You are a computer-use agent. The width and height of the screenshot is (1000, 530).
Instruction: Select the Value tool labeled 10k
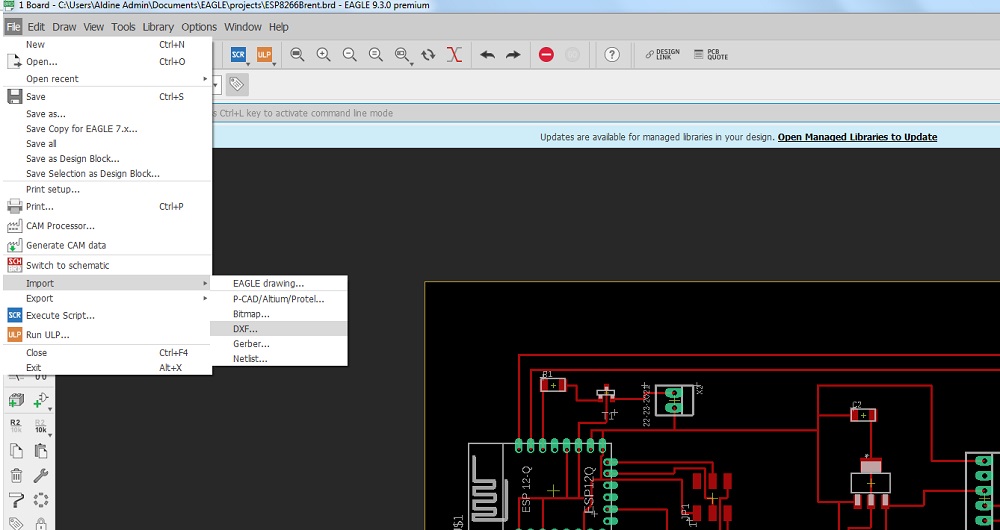tap(40, 425)
